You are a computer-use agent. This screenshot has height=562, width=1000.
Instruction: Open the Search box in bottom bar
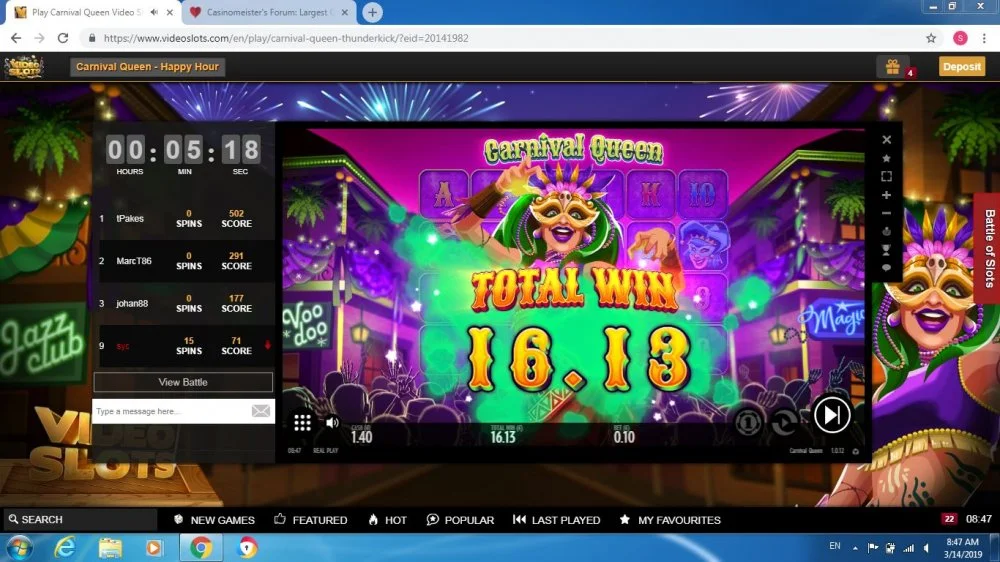[80, 519]
